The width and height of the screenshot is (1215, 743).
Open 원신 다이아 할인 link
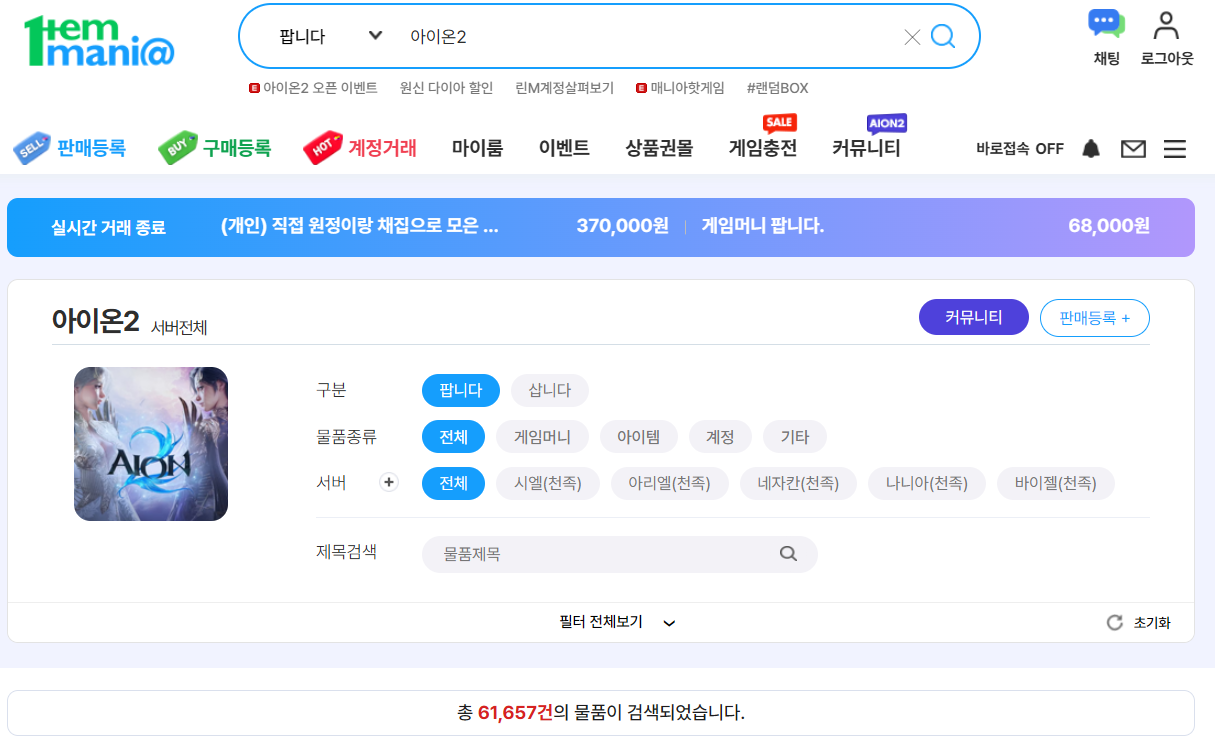point(446,88)
